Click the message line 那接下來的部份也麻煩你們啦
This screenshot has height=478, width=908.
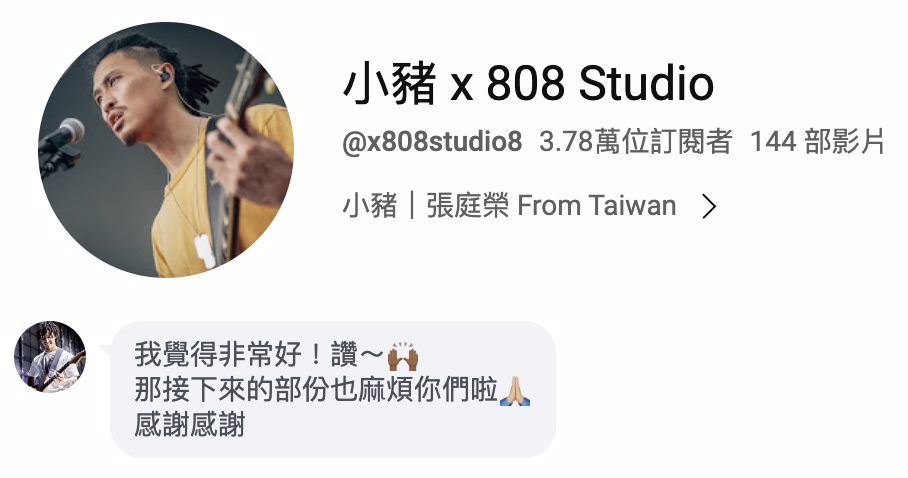click(316, 389)
